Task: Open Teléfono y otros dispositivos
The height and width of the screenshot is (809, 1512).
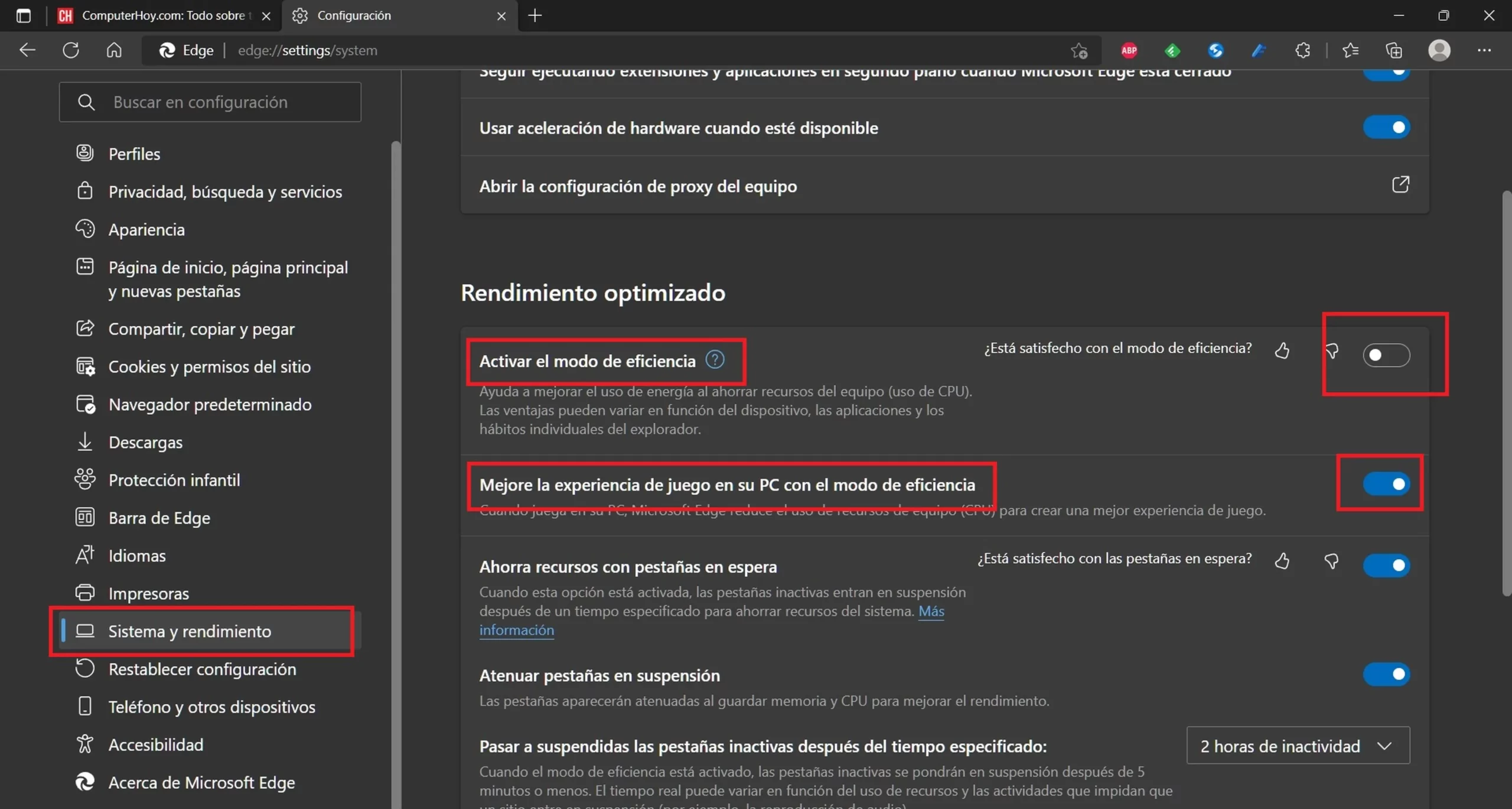Action: coord(210,707)
